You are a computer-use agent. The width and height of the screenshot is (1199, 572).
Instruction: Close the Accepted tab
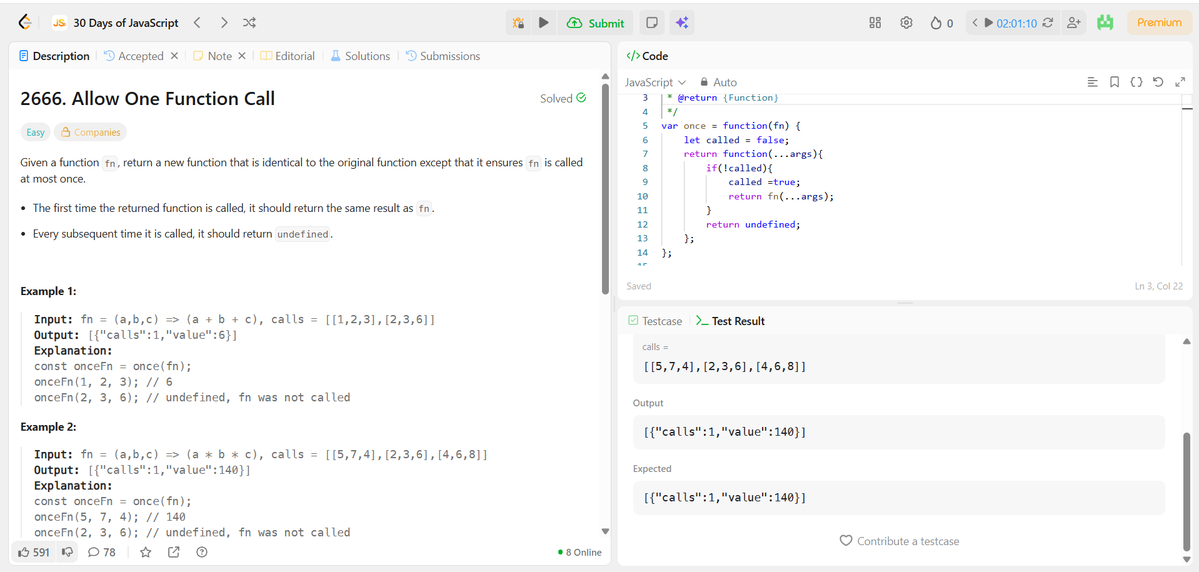pyautogui.click(x=174, y=56)
